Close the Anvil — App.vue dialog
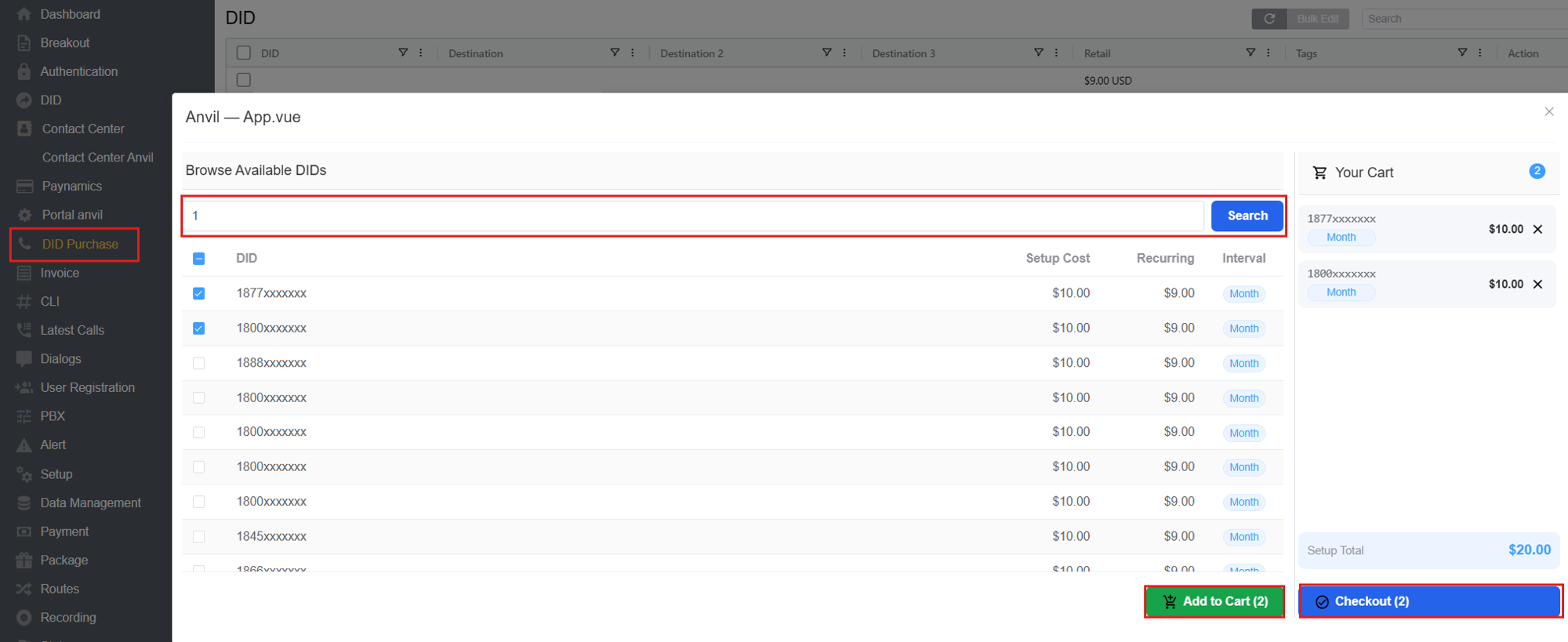The image size is (1568, 642). (x=1549, y=111)
